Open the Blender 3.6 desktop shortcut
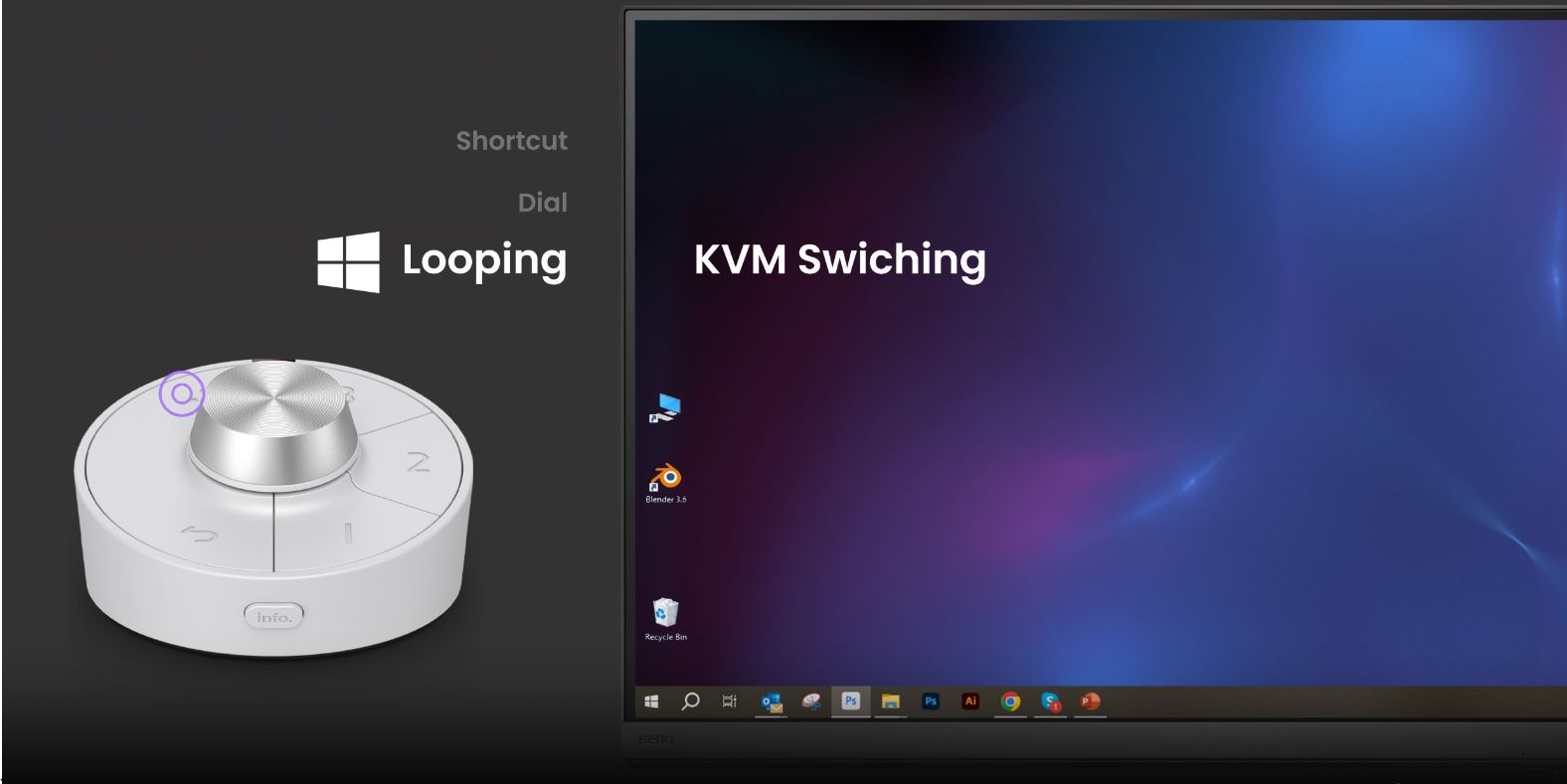The image size is (1567, 784). (665, 481)
